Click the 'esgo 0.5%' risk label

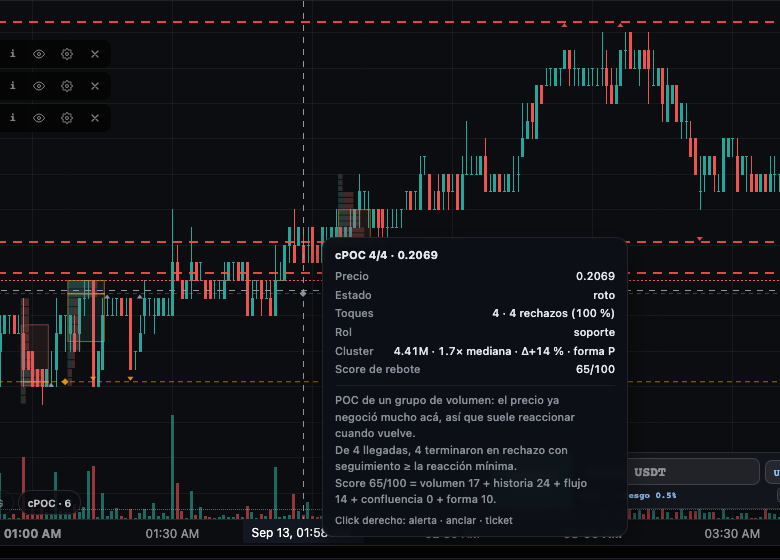point(652,495)
